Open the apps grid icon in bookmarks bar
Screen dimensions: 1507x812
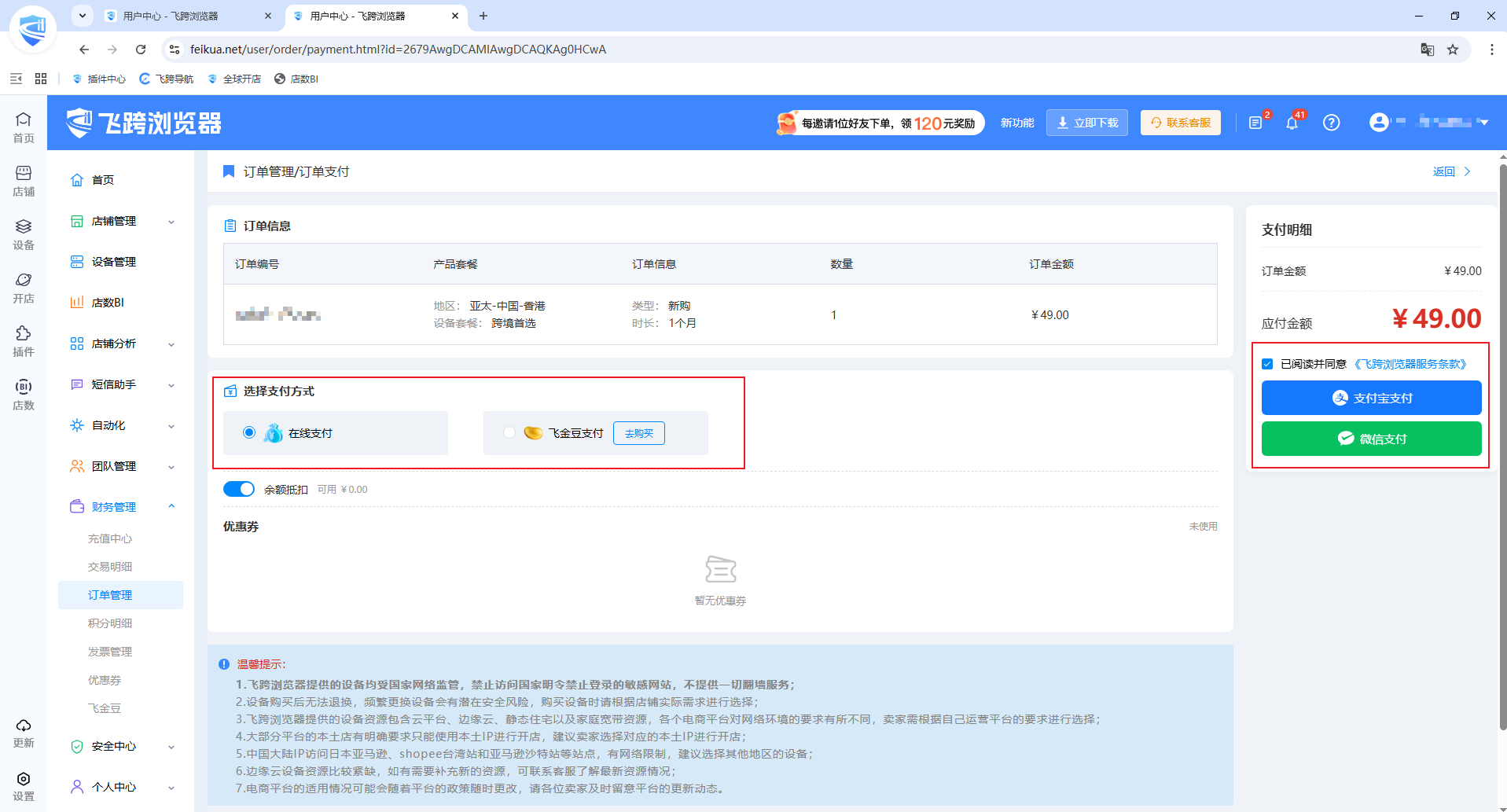tap(41, 79)
